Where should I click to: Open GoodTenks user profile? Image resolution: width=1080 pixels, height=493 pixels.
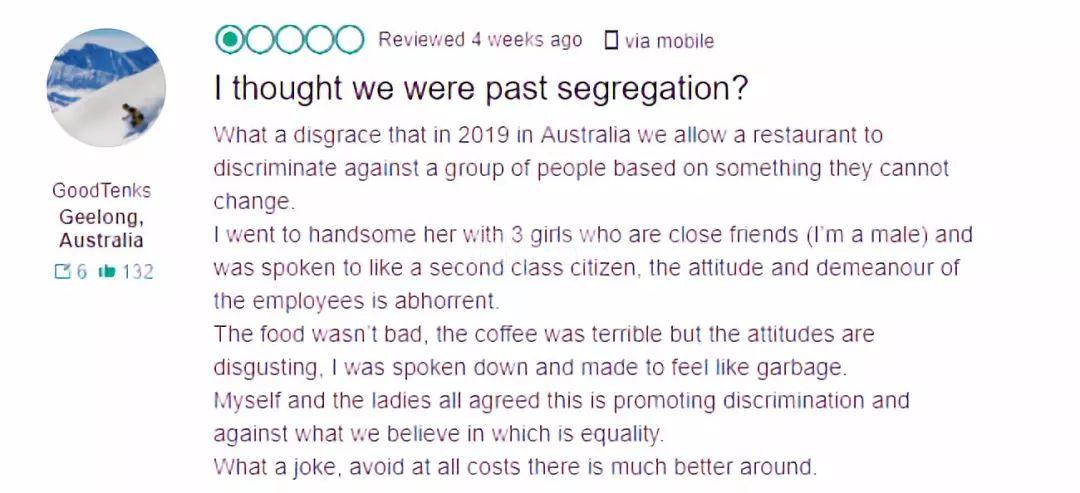tap(101, 190)
